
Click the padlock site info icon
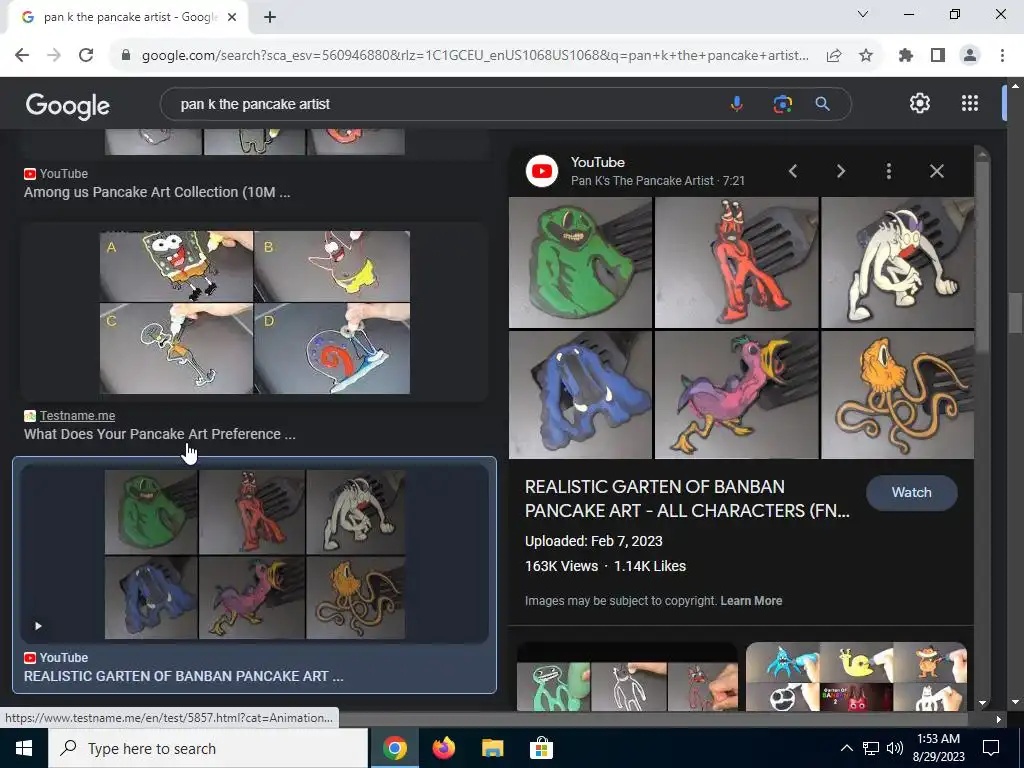[126, 56]
